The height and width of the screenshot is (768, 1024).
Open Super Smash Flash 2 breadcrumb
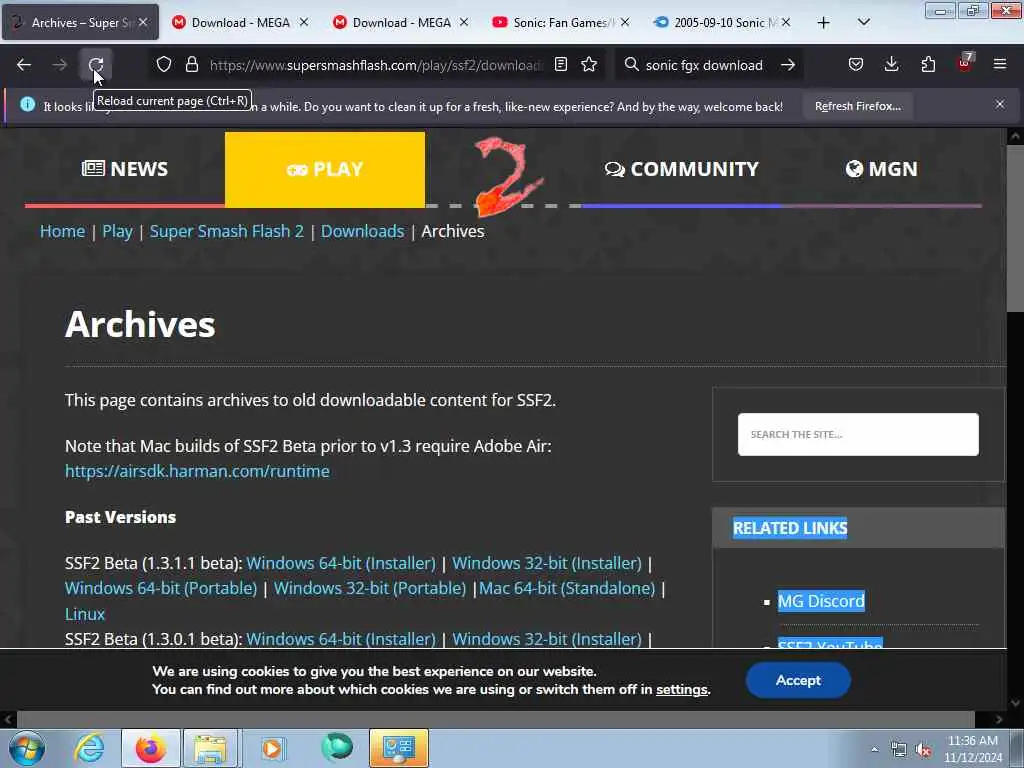click(x=227, y=231)
